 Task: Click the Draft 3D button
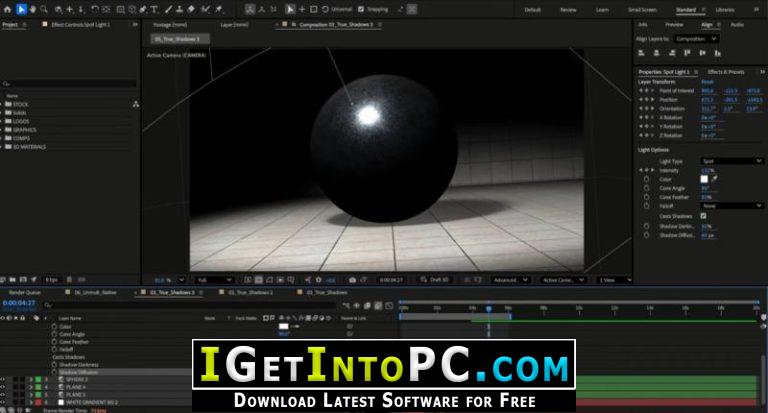434,280
